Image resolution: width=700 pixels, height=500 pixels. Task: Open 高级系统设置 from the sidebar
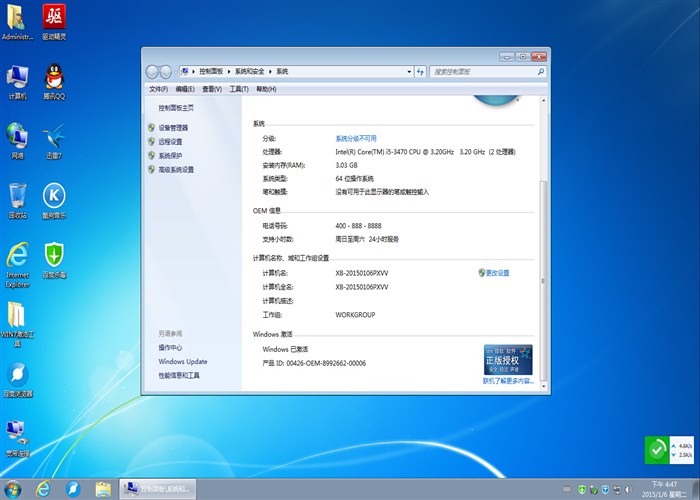tap(175, 170)
